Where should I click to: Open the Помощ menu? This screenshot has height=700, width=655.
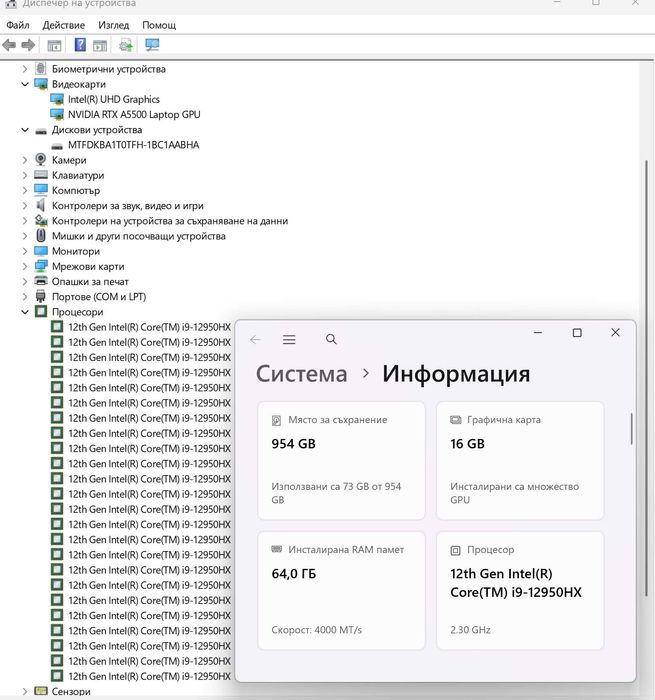click(x=159, y=25)
